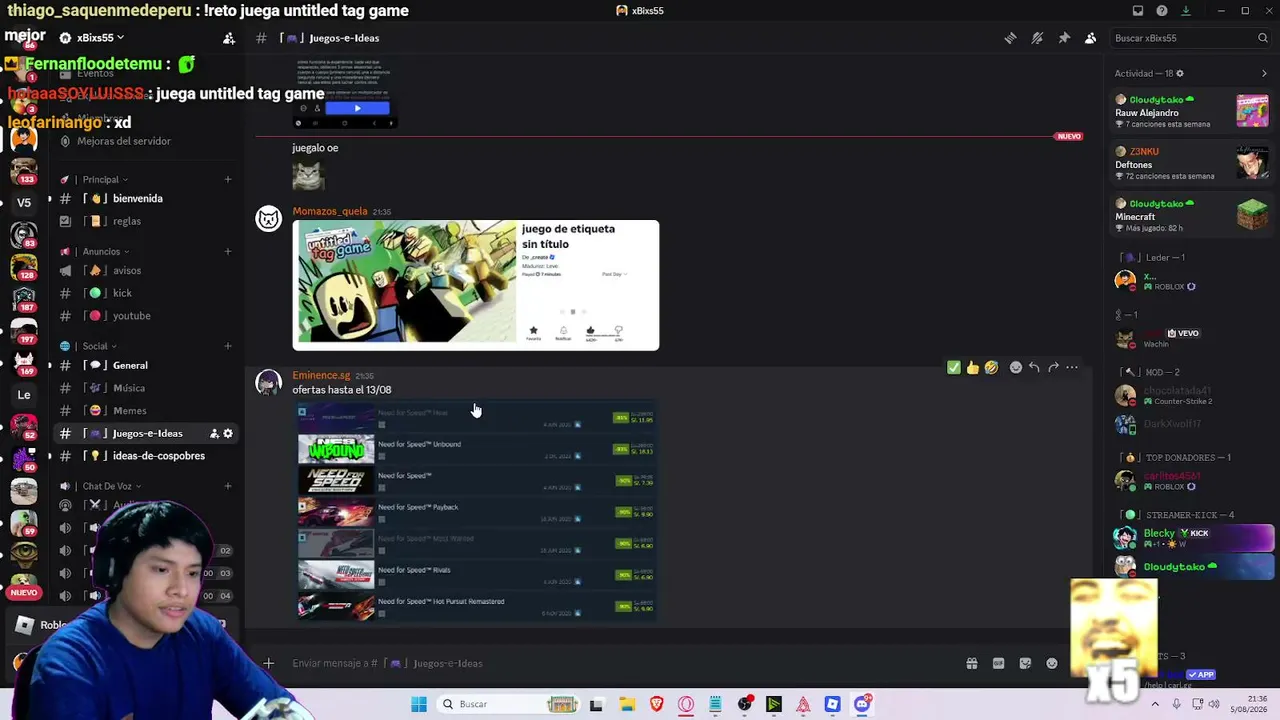Collapse the Principal category
The image size is (1280, 720).
pos(105,179)
